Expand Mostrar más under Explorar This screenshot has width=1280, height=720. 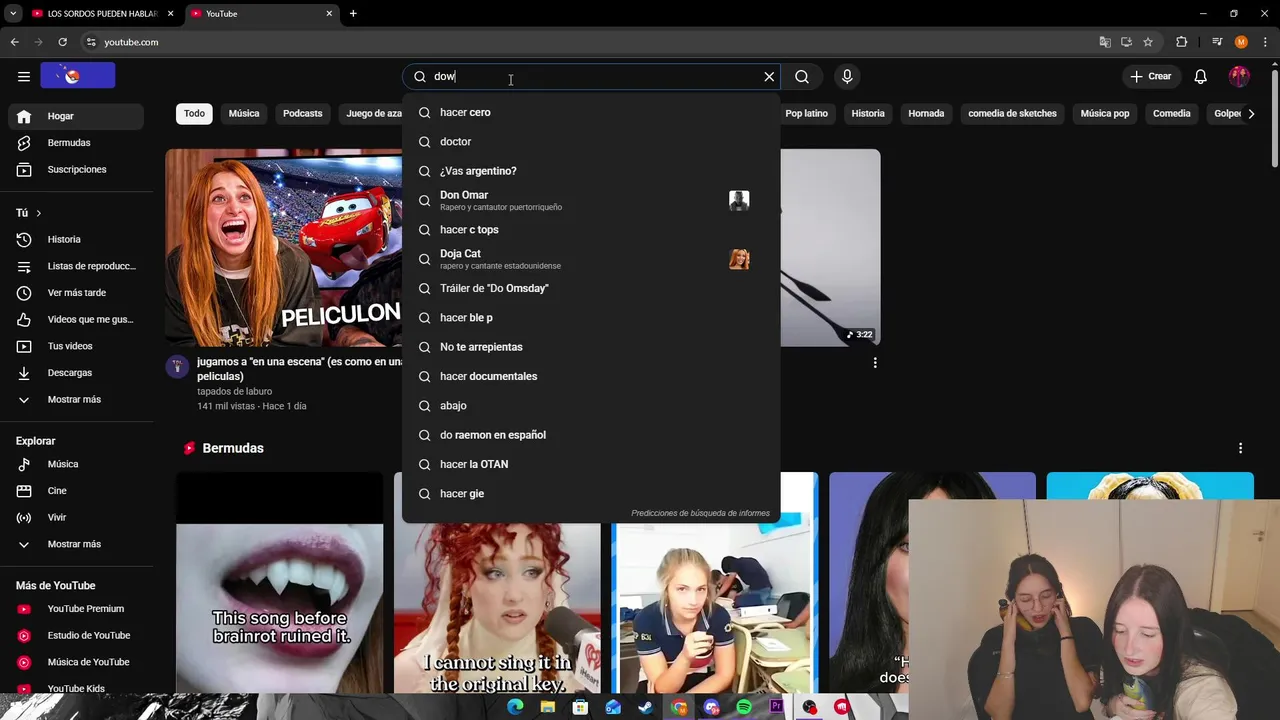pyautogui.click(x=76, y=544)
